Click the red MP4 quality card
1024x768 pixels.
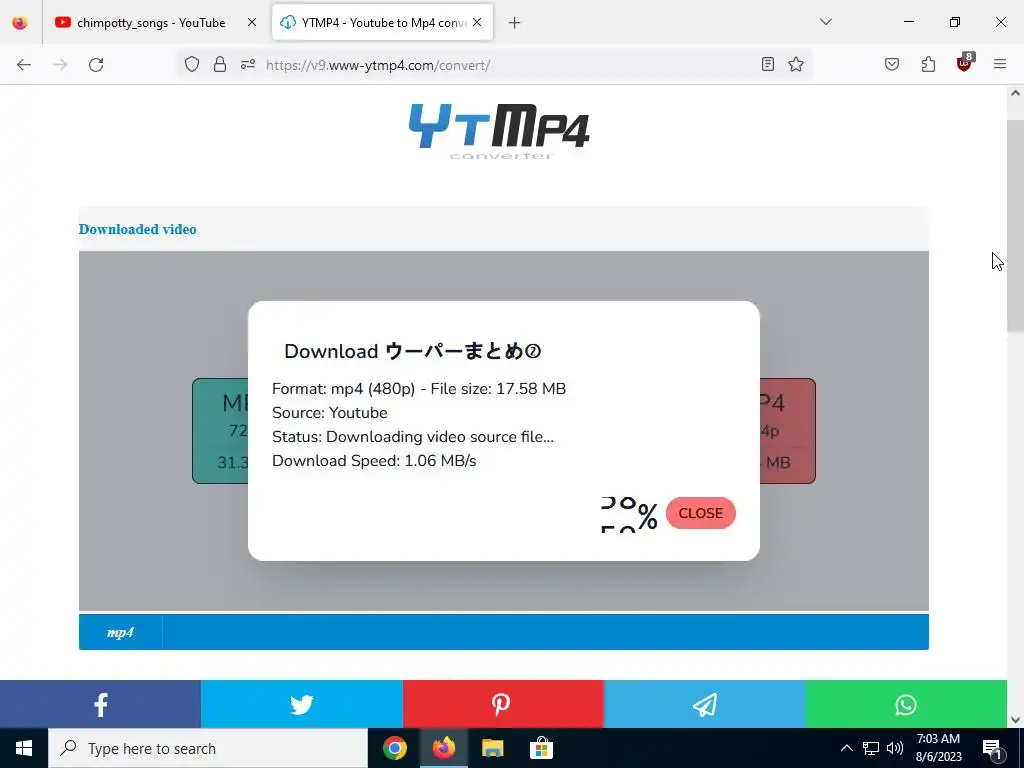(x=788, y=431)
